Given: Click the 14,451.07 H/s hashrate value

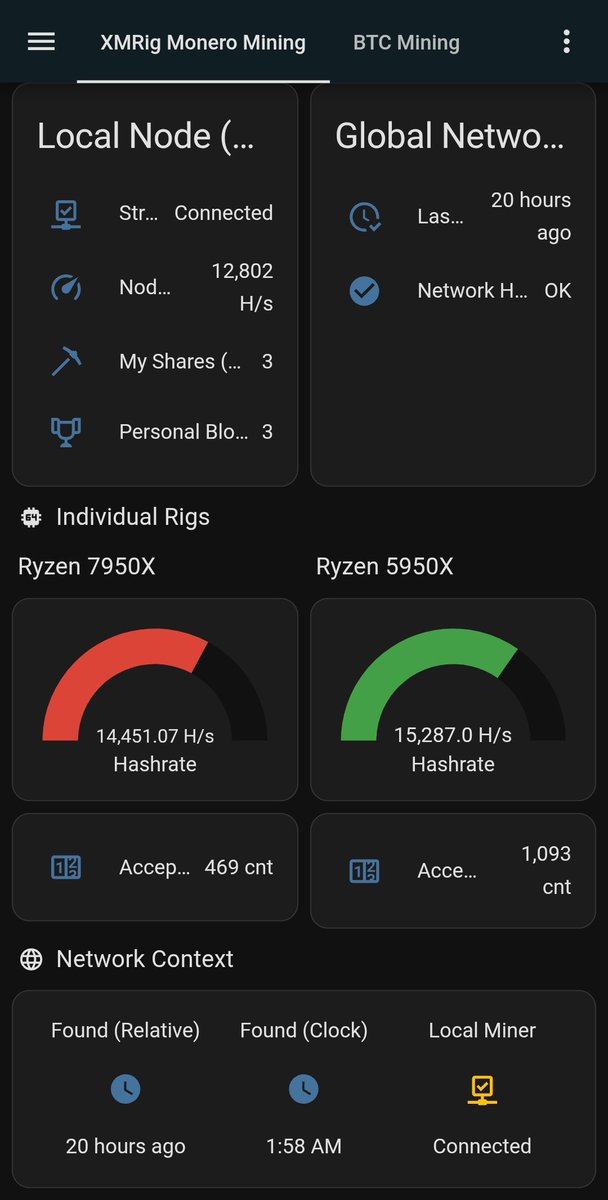Looking at the screenshot, I should tap(155, 736).
